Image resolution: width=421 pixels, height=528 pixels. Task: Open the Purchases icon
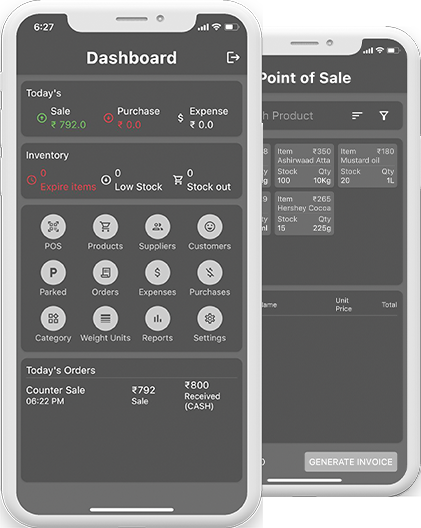210,272
